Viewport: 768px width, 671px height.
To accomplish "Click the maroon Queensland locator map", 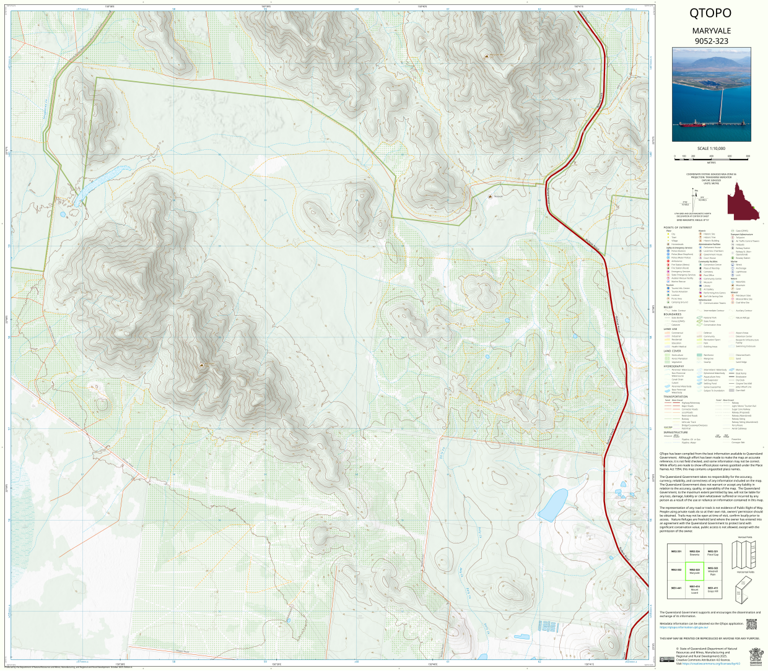I will click(x=743, y=202).
